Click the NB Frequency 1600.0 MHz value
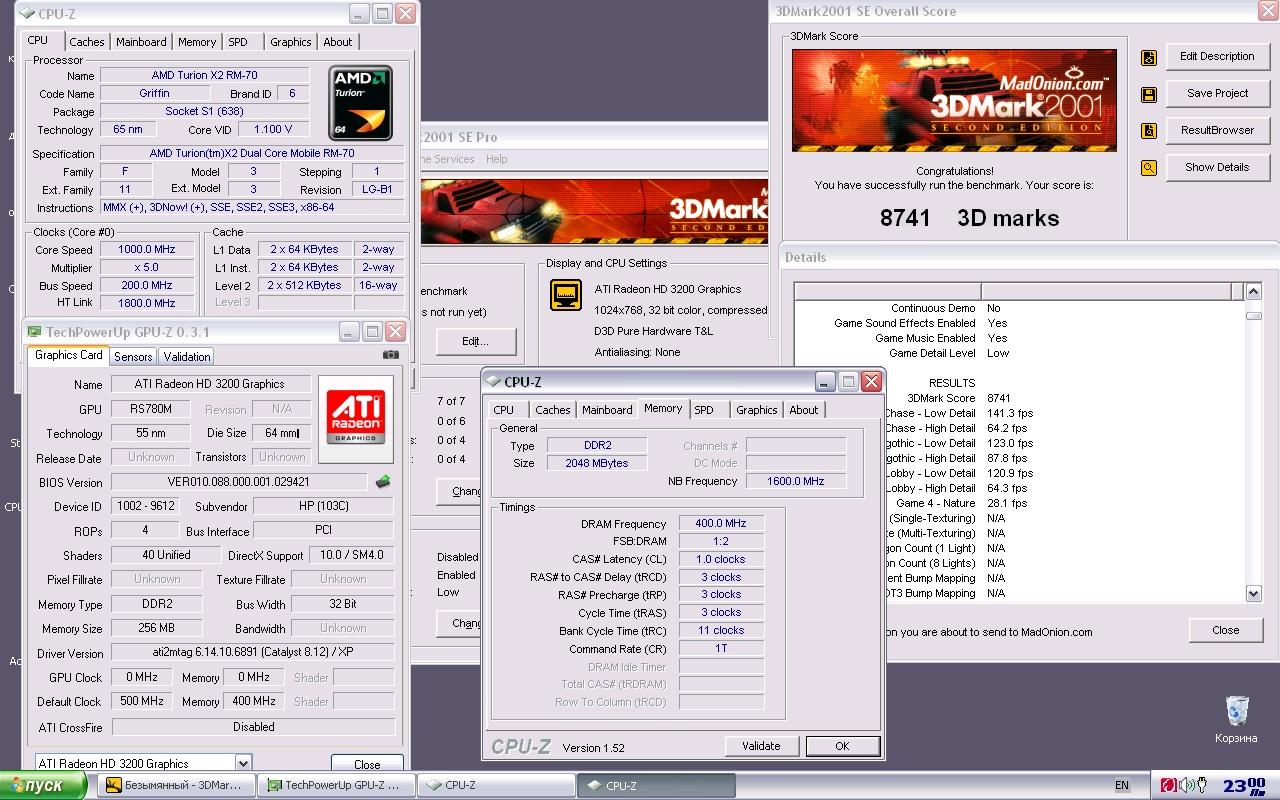 point(796,481)
